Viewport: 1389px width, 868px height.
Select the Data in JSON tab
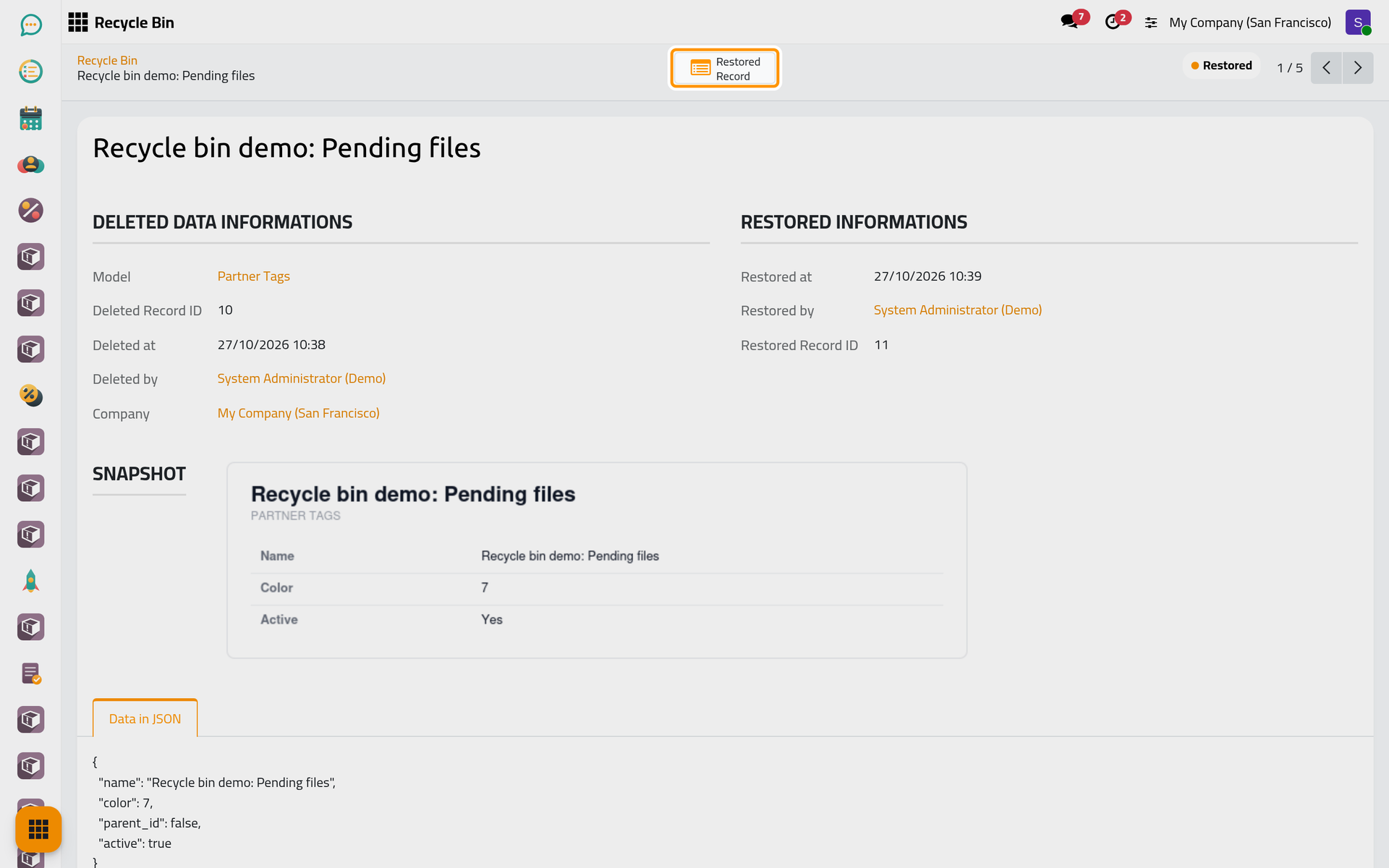145,719
